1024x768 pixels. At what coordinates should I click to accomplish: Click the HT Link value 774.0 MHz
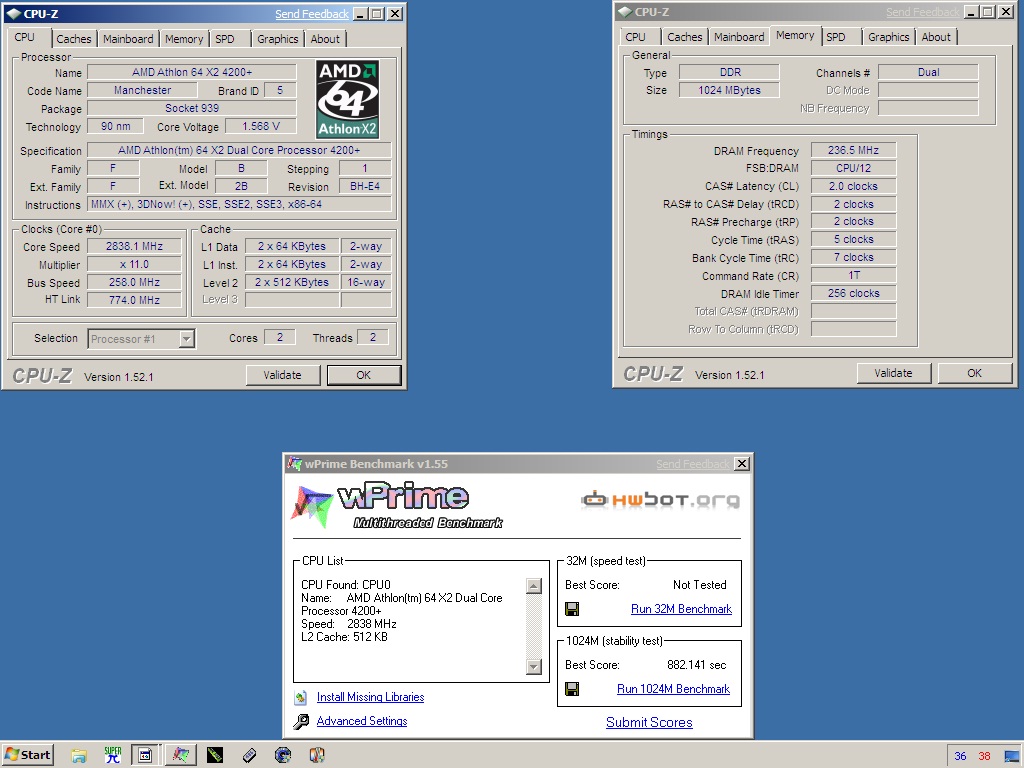(x=135, y=300)
